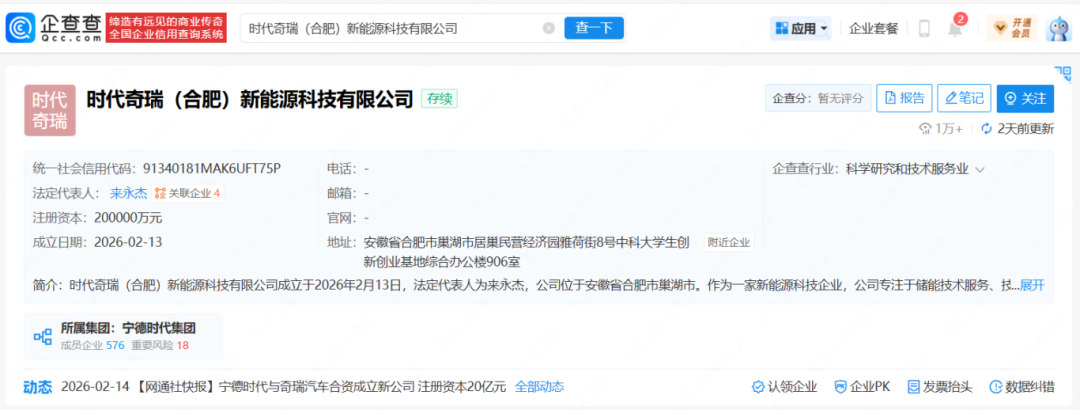This screenshot has height=410, width=1080.
Task: Click the 查一下 search button
Action: pyautogui.click(x=594, y=28)
